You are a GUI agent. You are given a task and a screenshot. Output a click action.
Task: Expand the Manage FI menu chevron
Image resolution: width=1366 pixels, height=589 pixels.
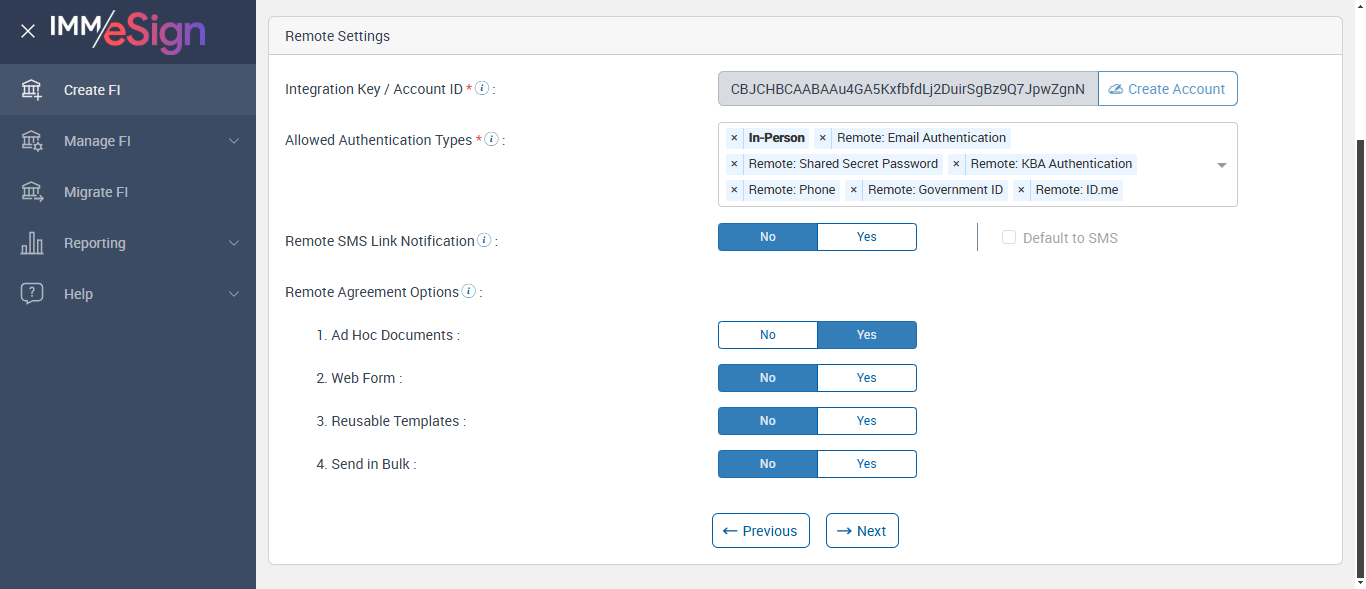click(234, 141)
